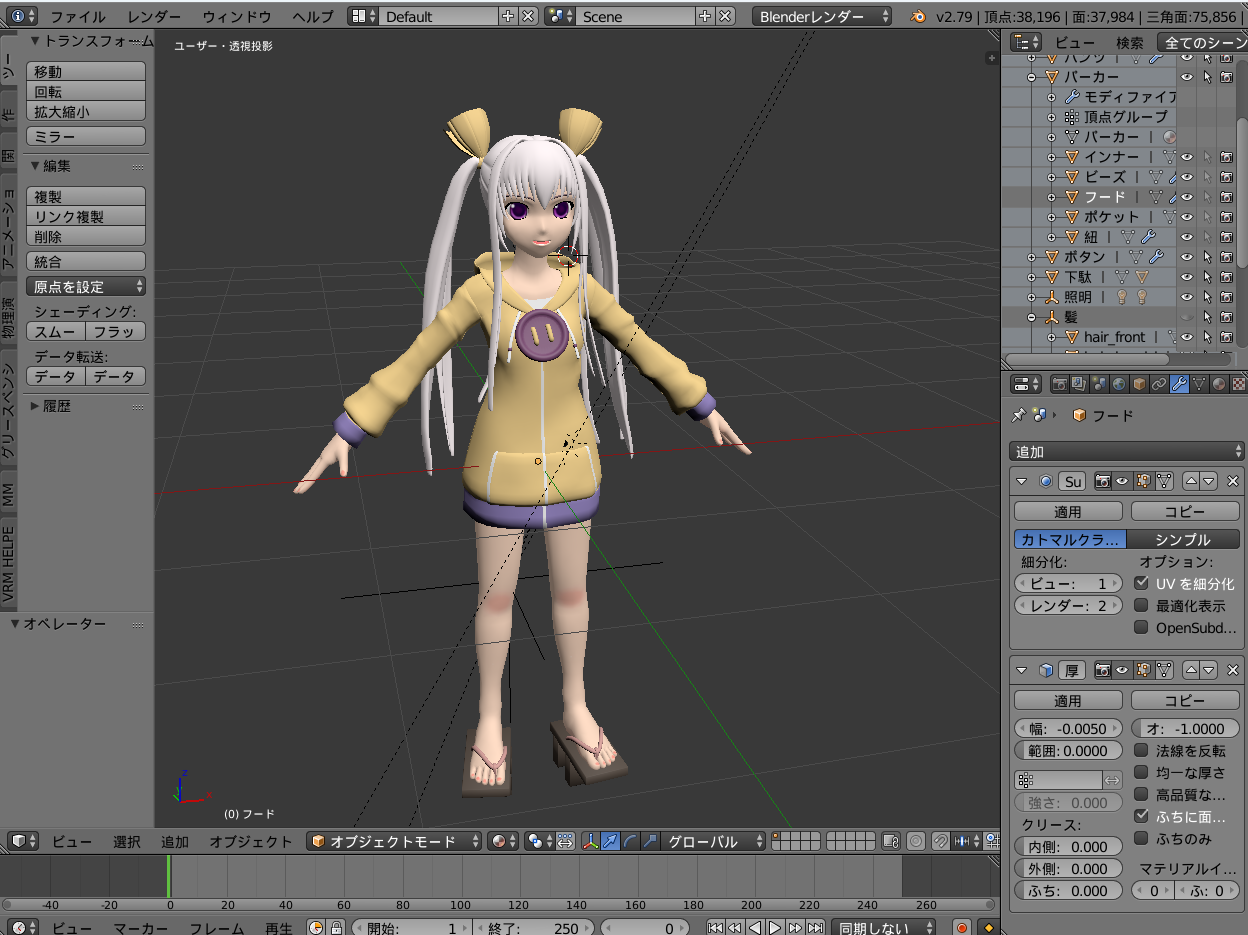Click the ミラー button in tool shelf
Image resolution: width=1248 pixels, height=935 pixels.
point(87,136)
